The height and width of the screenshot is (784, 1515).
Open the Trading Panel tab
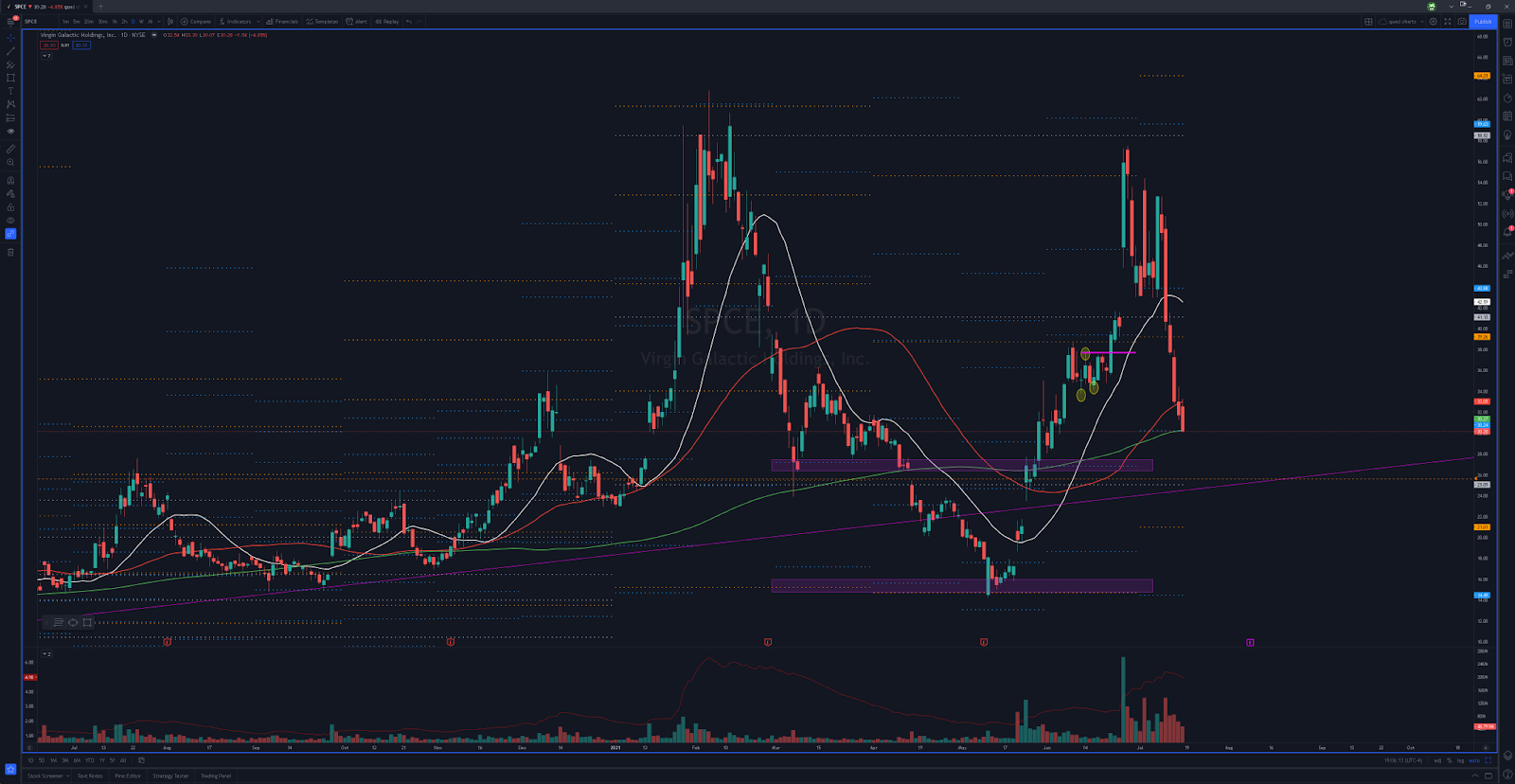[215, 775]
